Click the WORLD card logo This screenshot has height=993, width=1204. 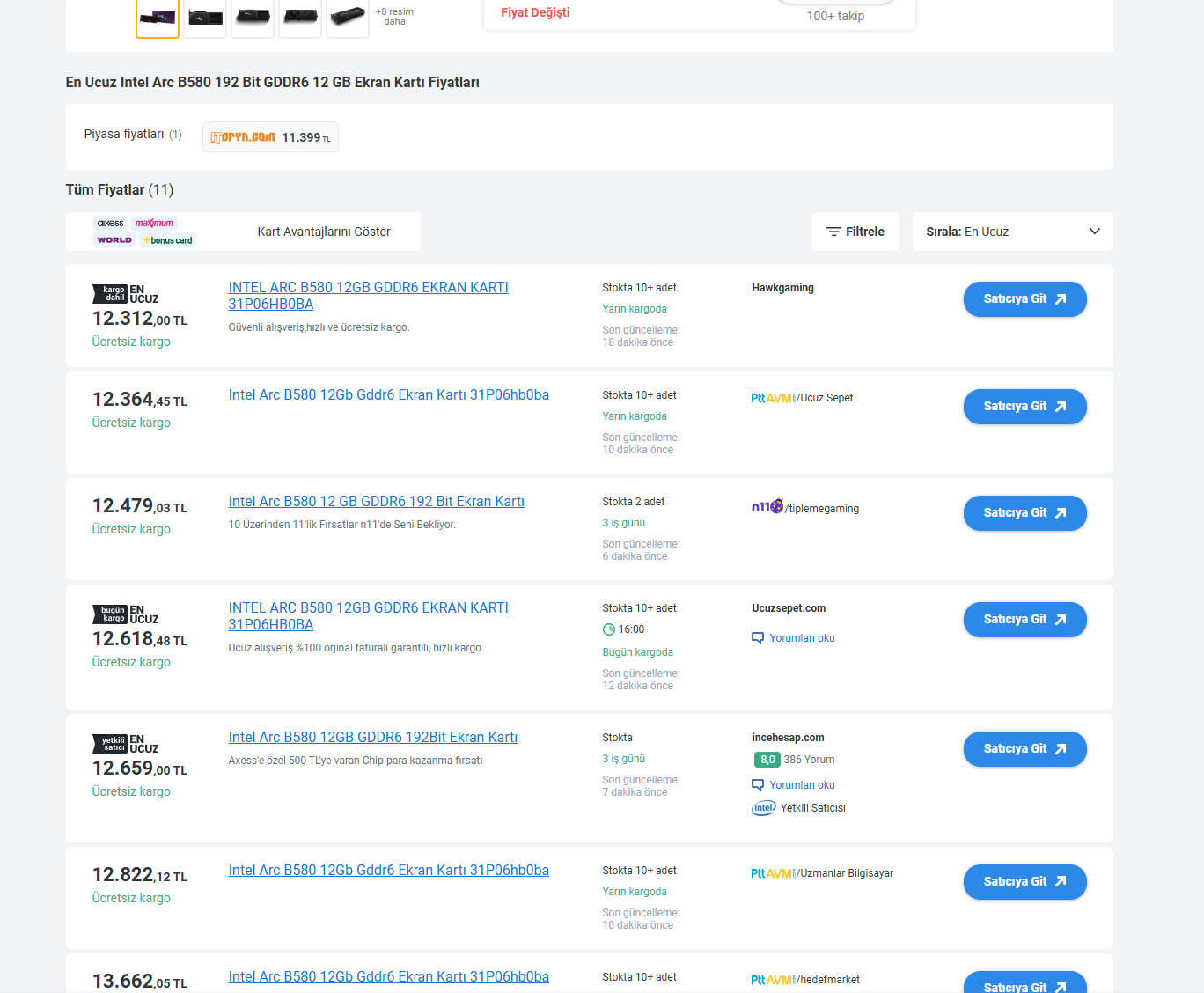click(114, 240)
